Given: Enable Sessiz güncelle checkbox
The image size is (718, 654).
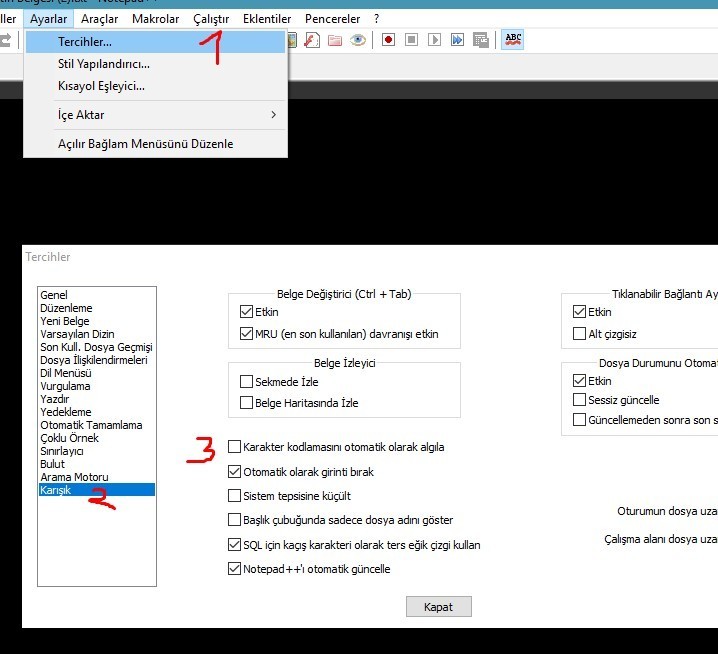Looking at the screenshot, I should [x=579, y=400].
